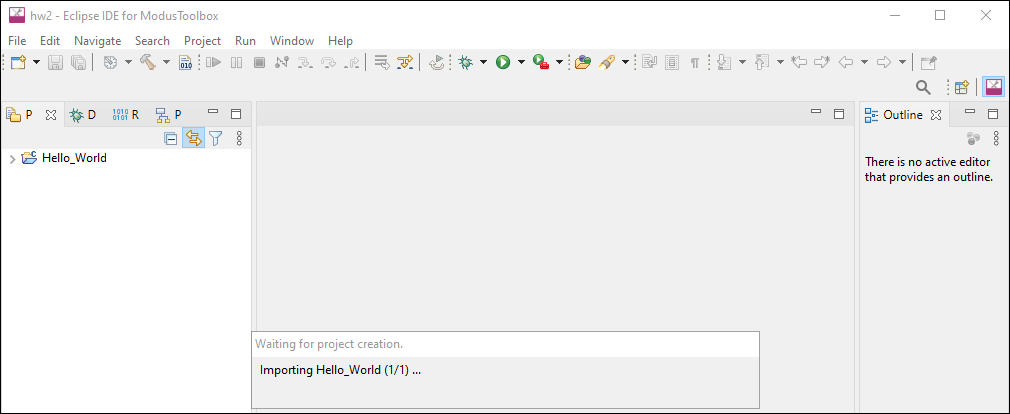The height and width of the screenshot is (414, 1010).
Task: Click the Terminate (stop) debug icon
Action: [x=259, y=62]
